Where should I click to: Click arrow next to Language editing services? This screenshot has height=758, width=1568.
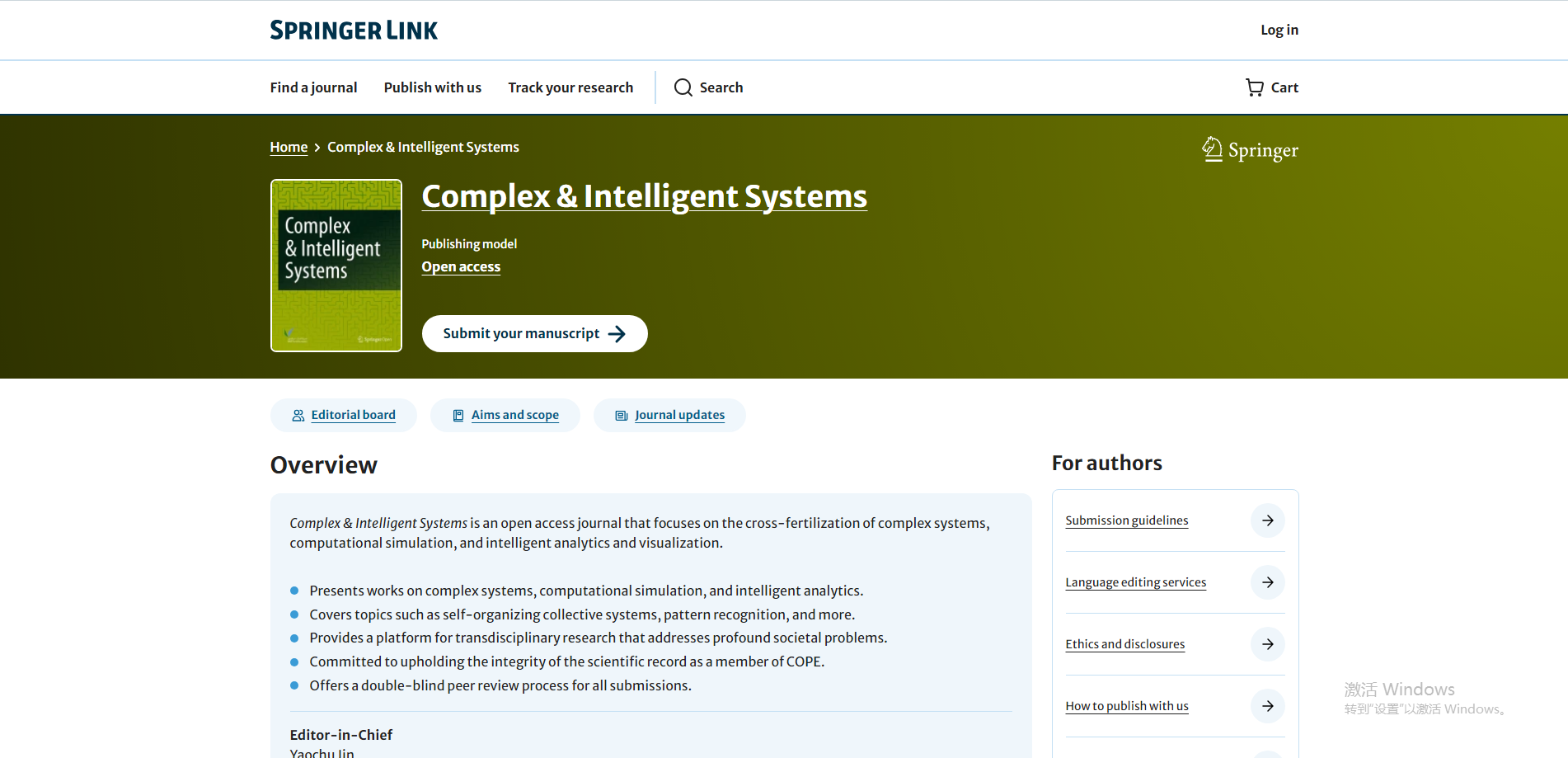click(1268, 582)
